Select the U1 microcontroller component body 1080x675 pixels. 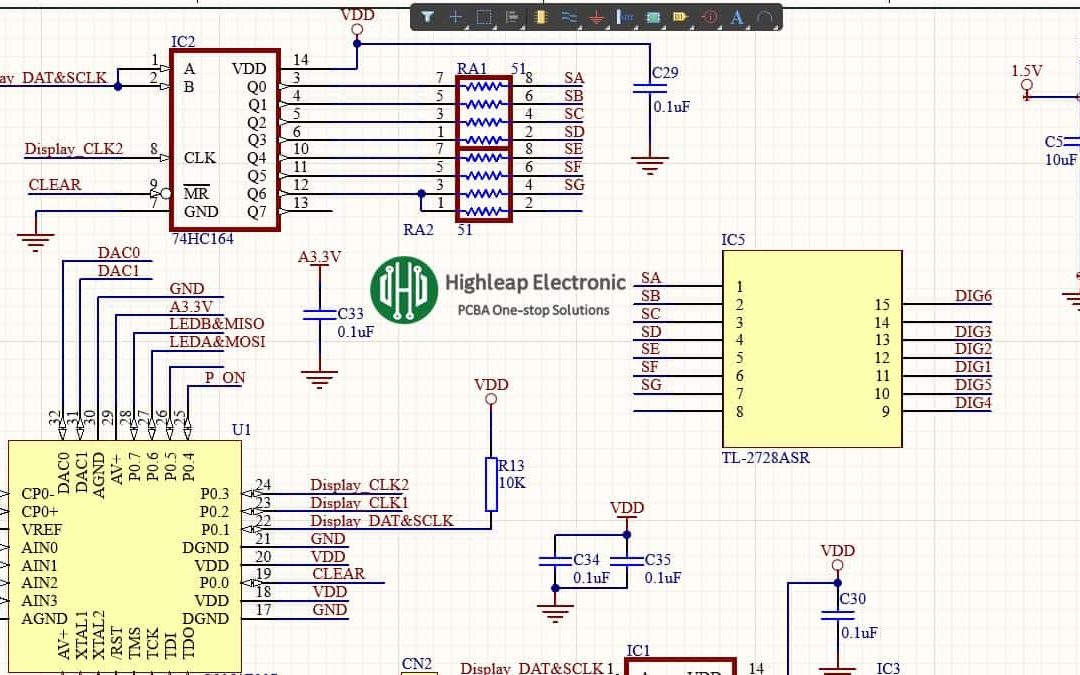pyautogui.click(x=125, y=557)
